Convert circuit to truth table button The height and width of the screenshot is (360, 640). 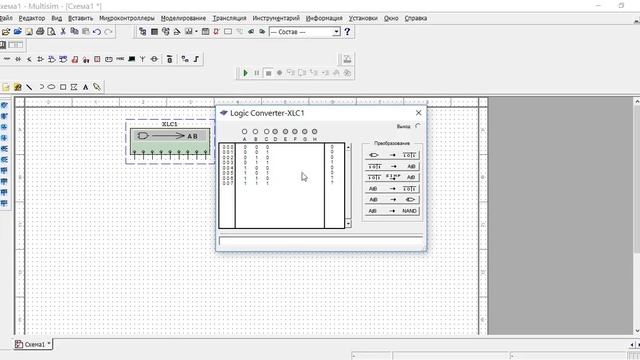[x=391, y=155]
